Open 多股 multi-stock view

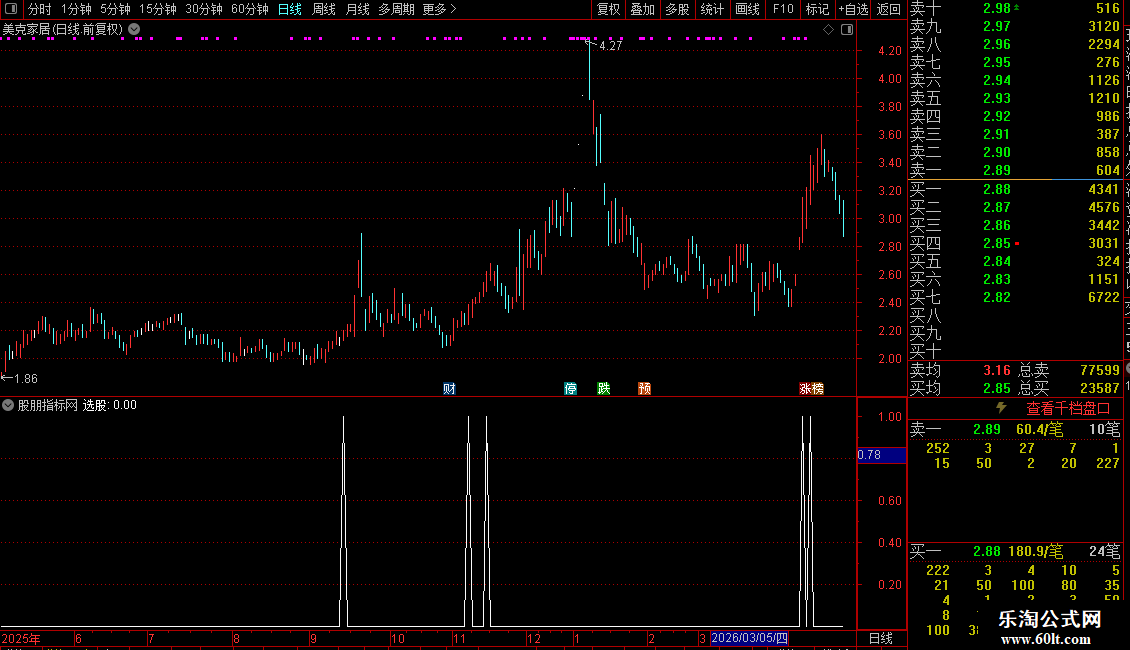coord(677,9)
